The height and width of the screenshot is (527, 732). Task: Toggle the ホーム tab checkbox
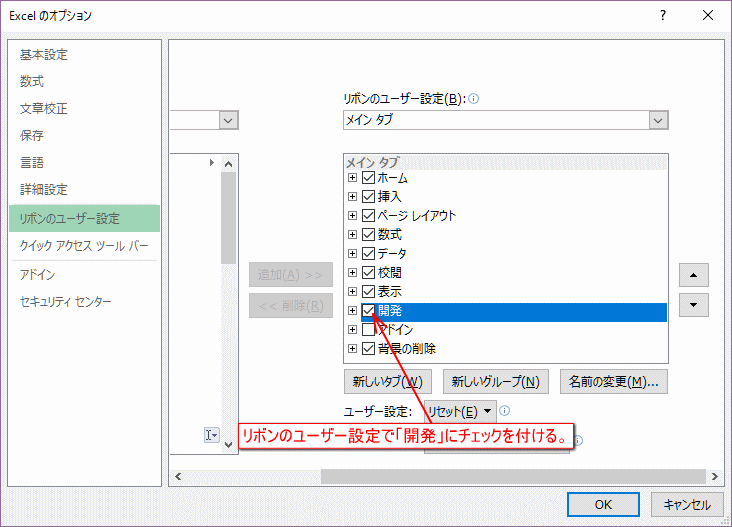click(x=368, y=177)
